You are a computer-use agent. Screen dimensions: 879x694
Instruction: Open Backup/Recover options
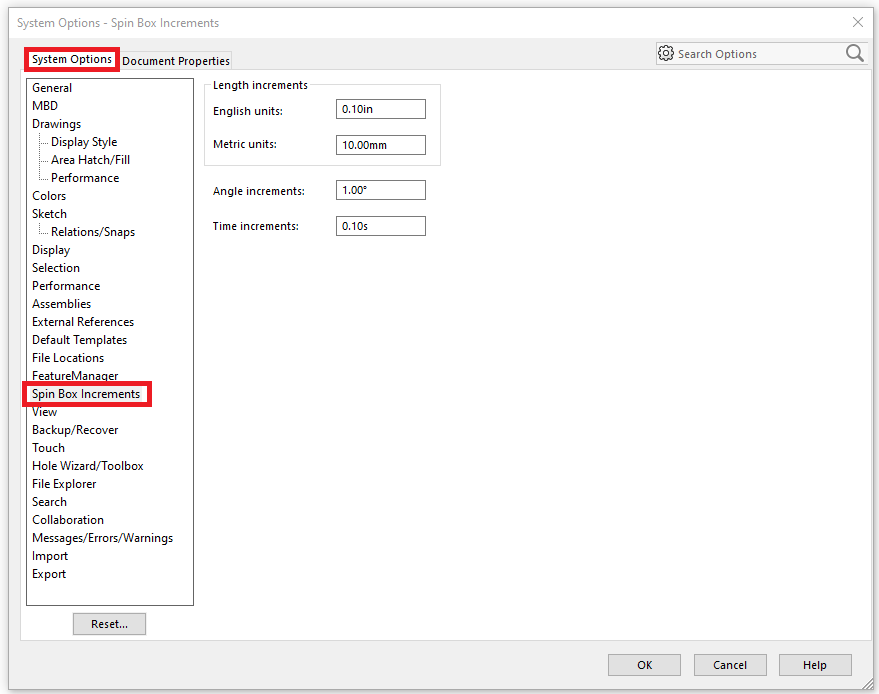(x=75, y=430)
